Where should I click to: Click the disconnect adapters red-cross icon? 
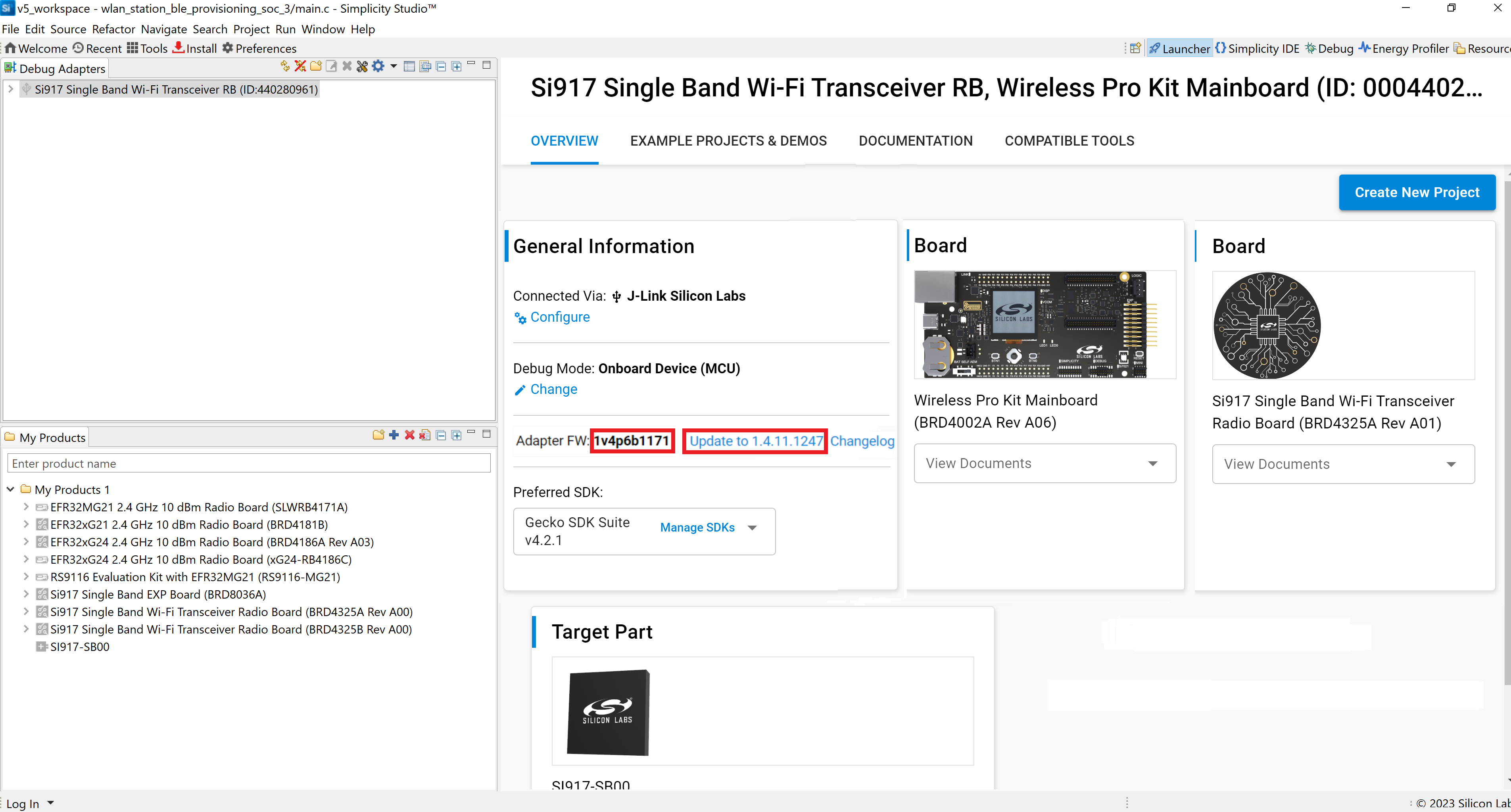(300, 66)
